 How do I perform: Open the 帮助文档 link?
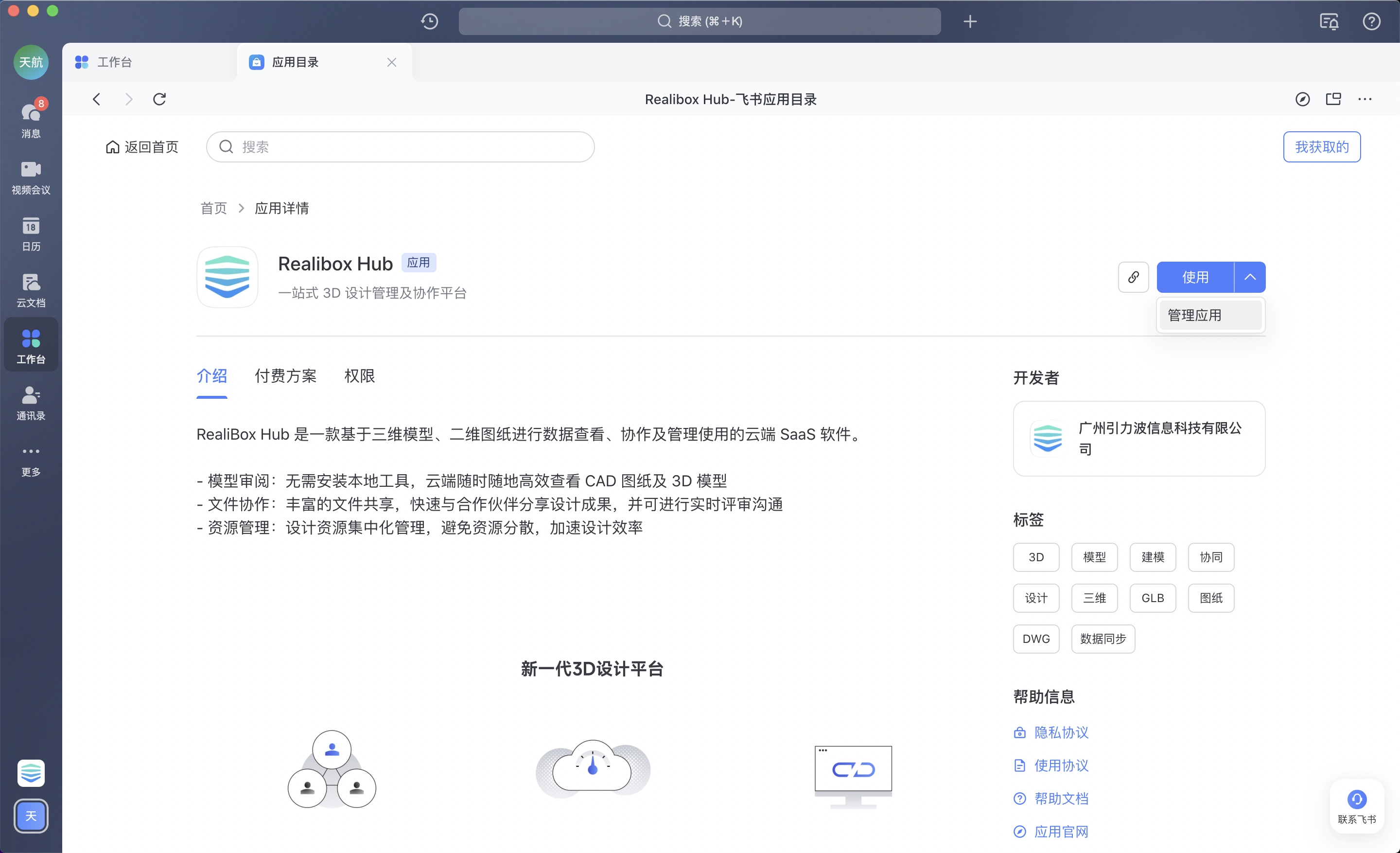1051,798
